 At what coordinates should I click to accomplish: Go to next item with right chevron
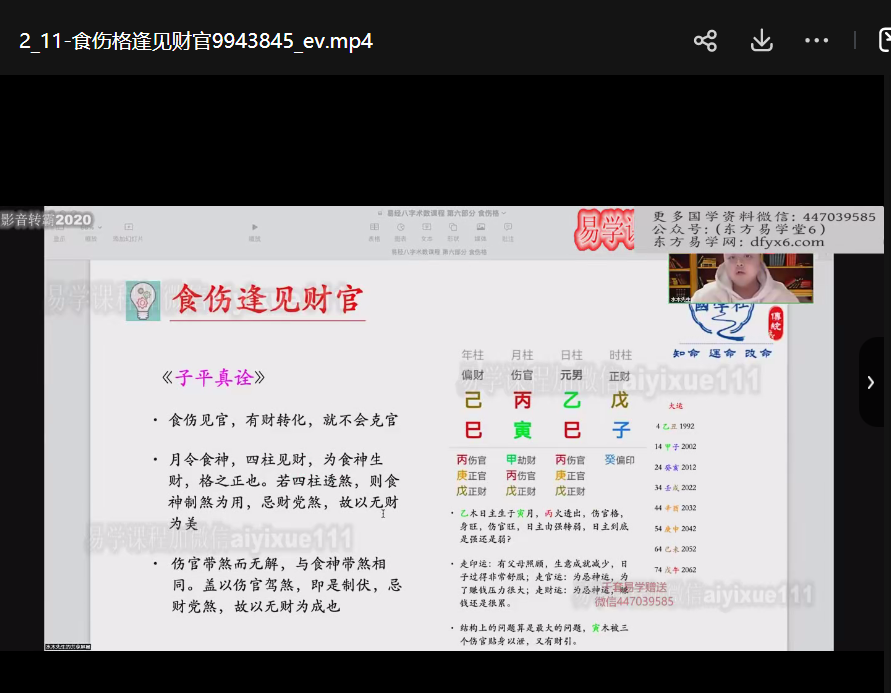click(x=871, y=382)
